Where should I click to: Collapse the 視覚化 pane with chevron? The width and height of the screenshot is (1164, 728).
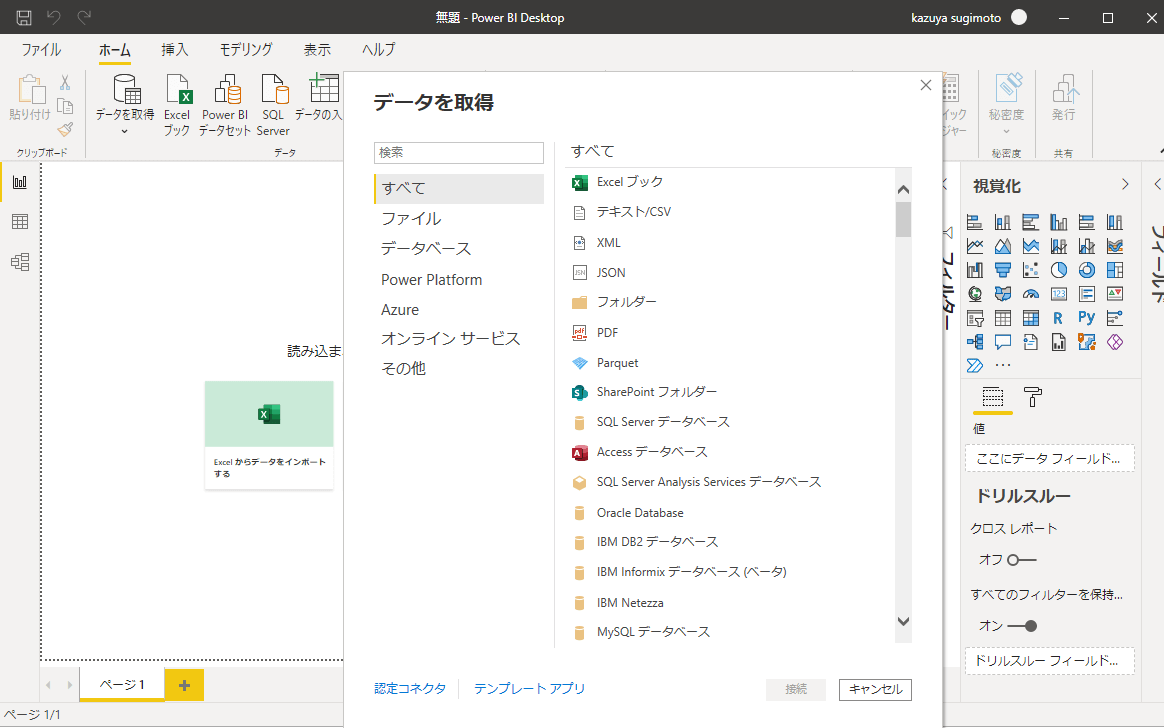click(1125, 185)
